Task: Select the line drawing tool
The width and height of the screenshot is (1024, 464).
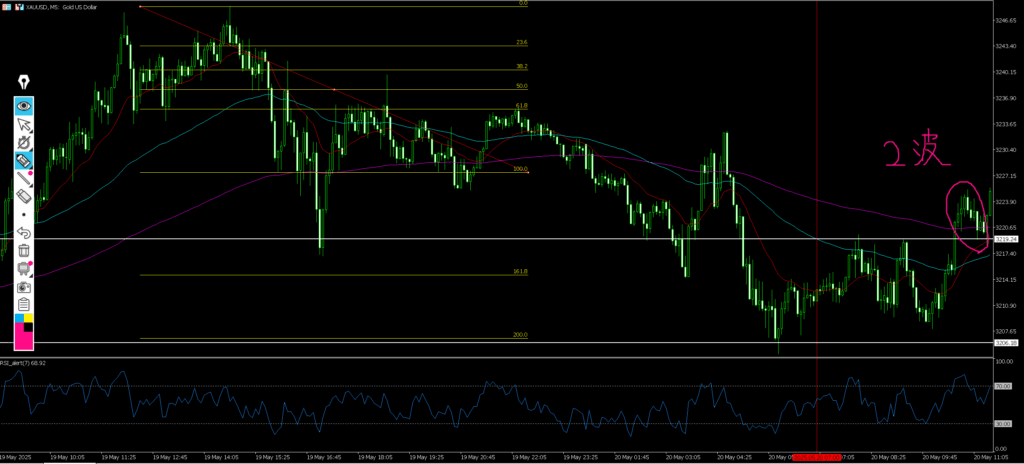Action: 24,178
